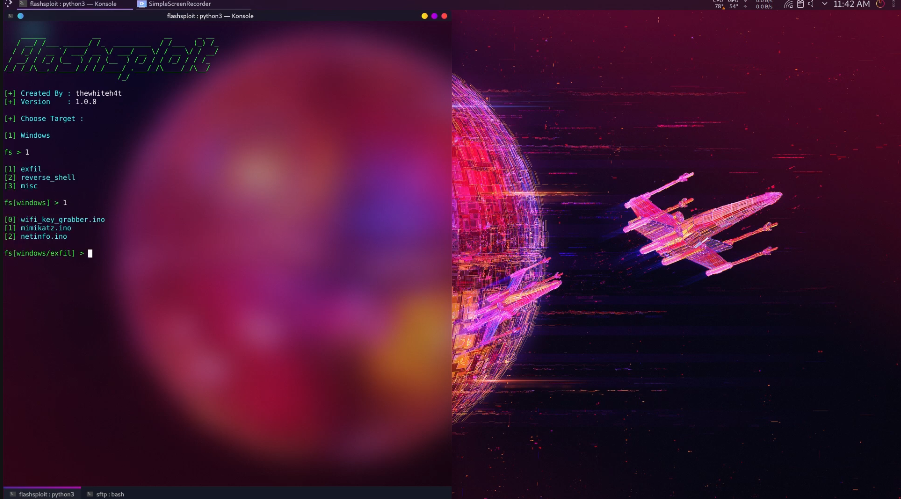Image resolution: width=901 pixels, height=499 pixels.
Task: Open the volume speaker tray icon
Action: point(811,4)
